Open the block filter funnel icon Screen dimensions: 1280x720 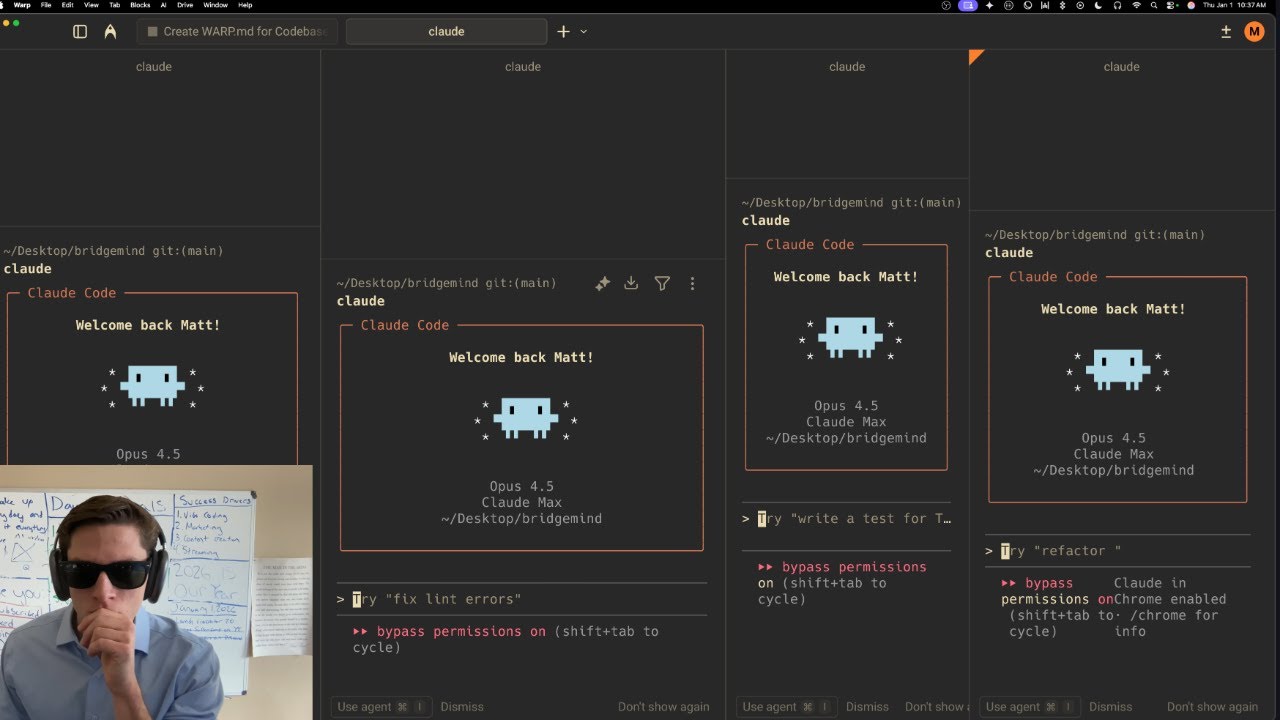(x=662, y=284)
